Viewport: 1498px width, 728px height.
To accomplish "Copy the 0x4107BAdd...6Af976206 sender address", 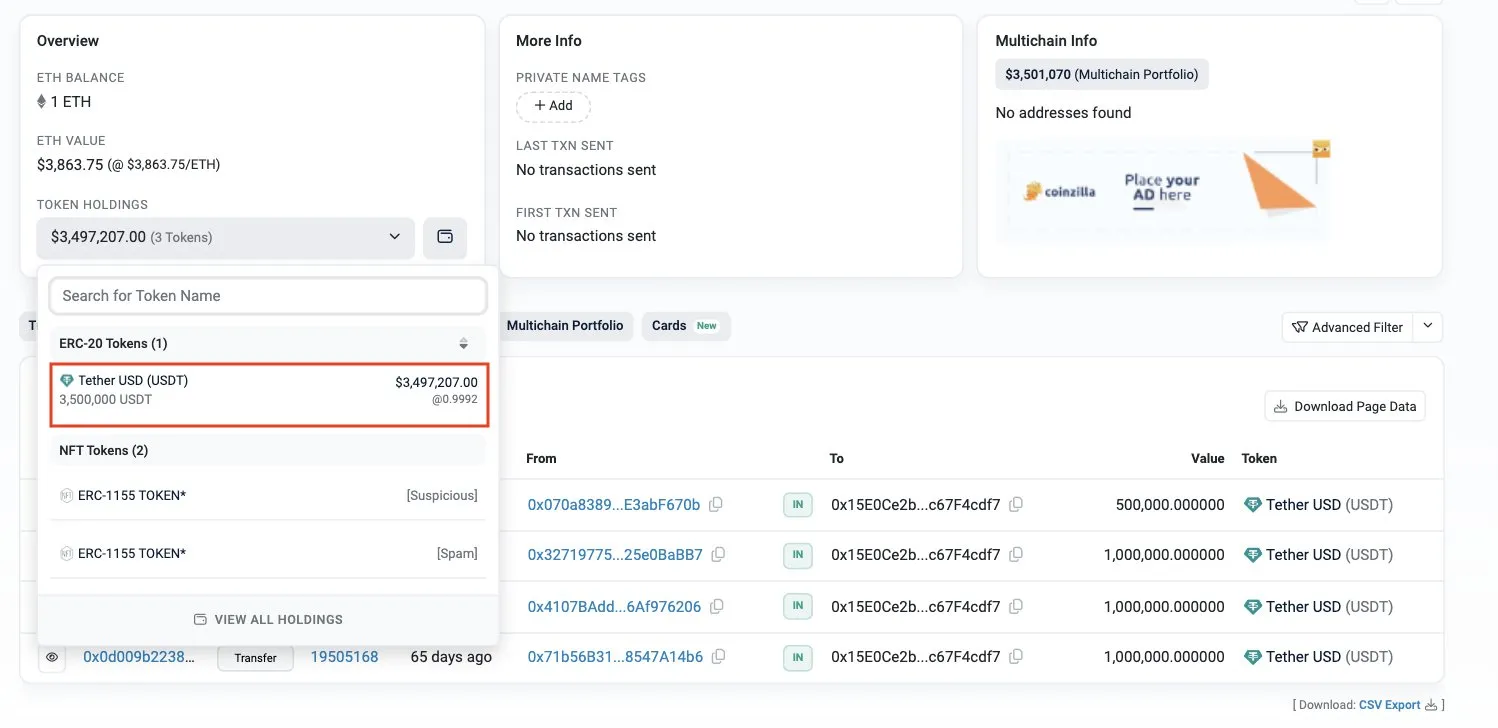I will 717,606.
